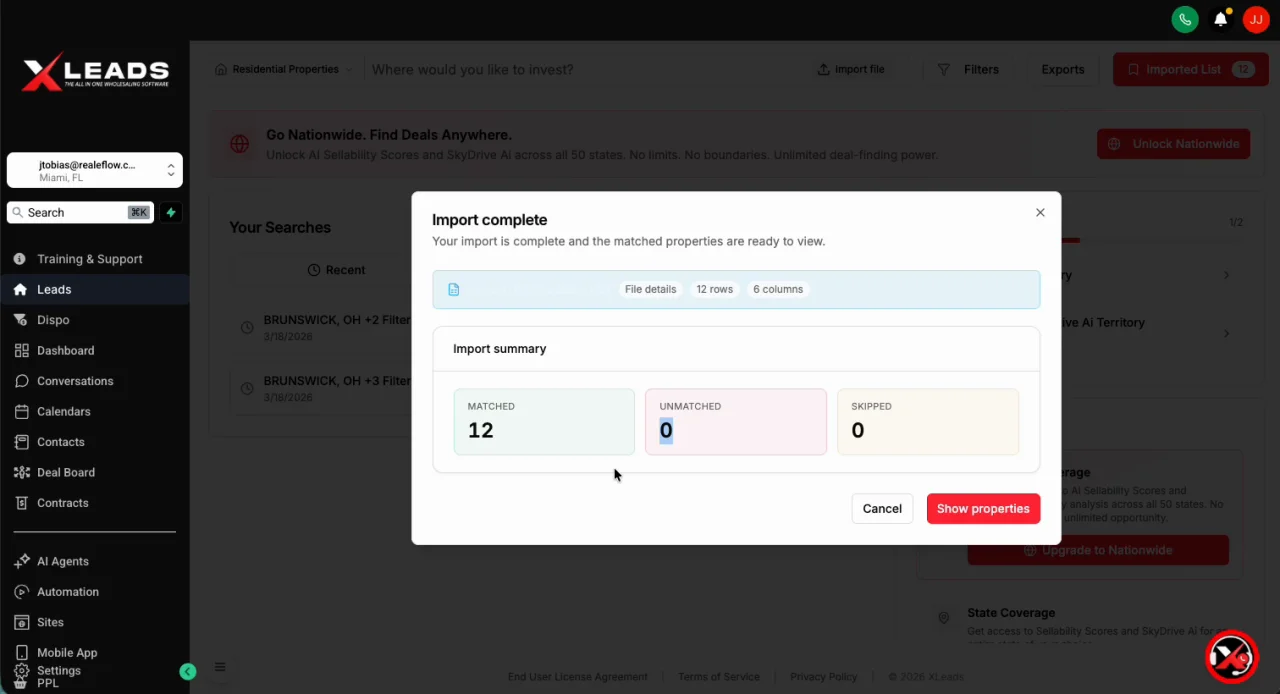Open the JJ user avatar menu
1280x694 pixels.
pyautogui.click(x=1255, y=19)
